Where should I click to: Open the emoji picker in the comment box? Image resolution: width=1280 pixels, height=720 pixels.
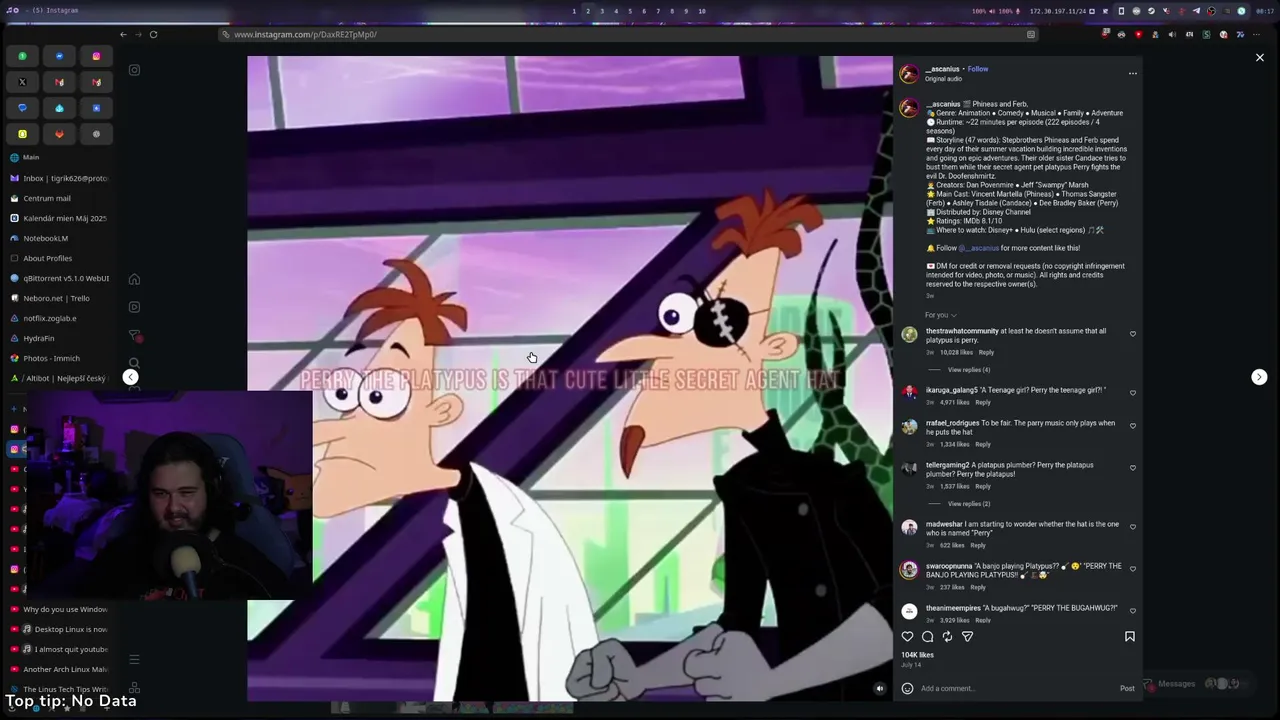tap(907, 688)
